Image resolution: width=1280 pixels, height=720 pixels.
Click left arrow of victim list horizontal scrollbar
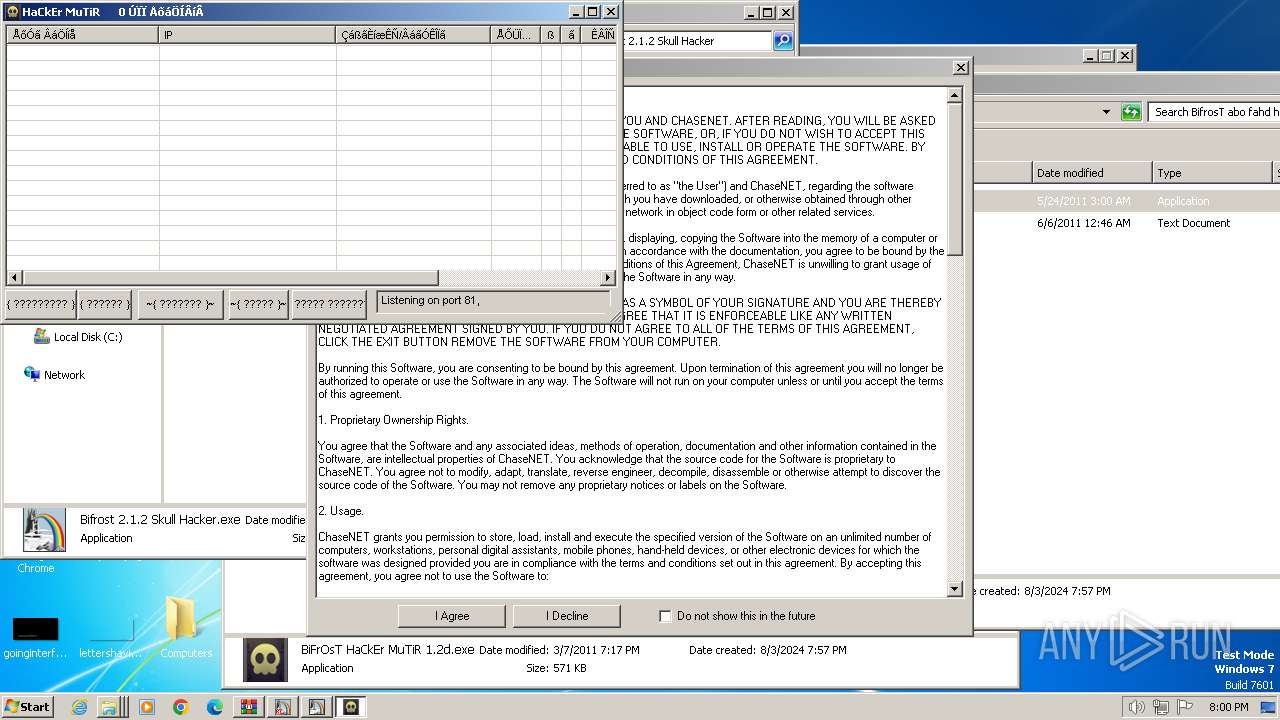pos(14,277)
